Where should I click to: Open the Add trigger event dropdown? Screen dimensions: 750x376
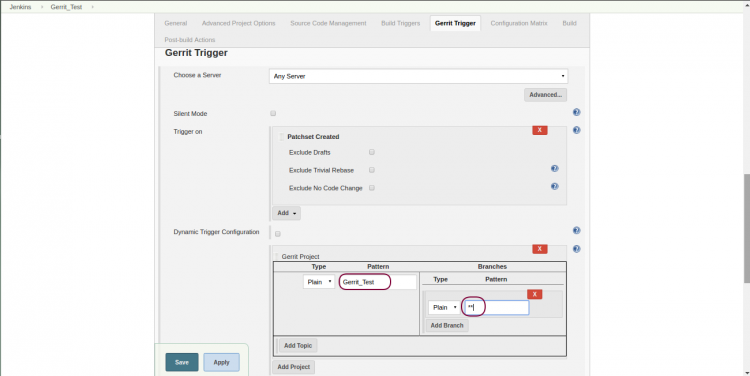(287, 213)
